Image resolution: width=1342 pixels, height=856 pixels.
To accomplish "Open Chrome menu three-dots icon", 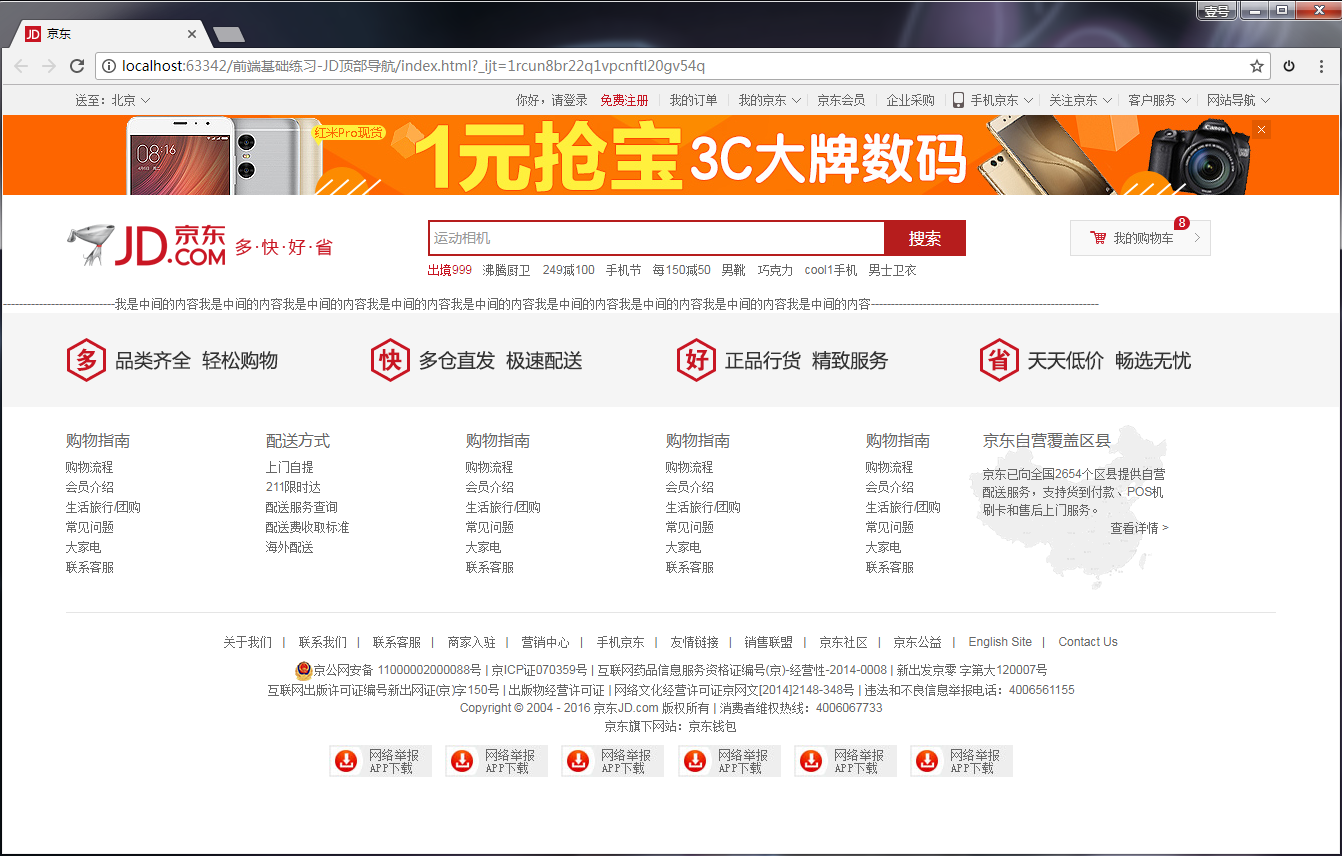I will tap(1319, 66).
